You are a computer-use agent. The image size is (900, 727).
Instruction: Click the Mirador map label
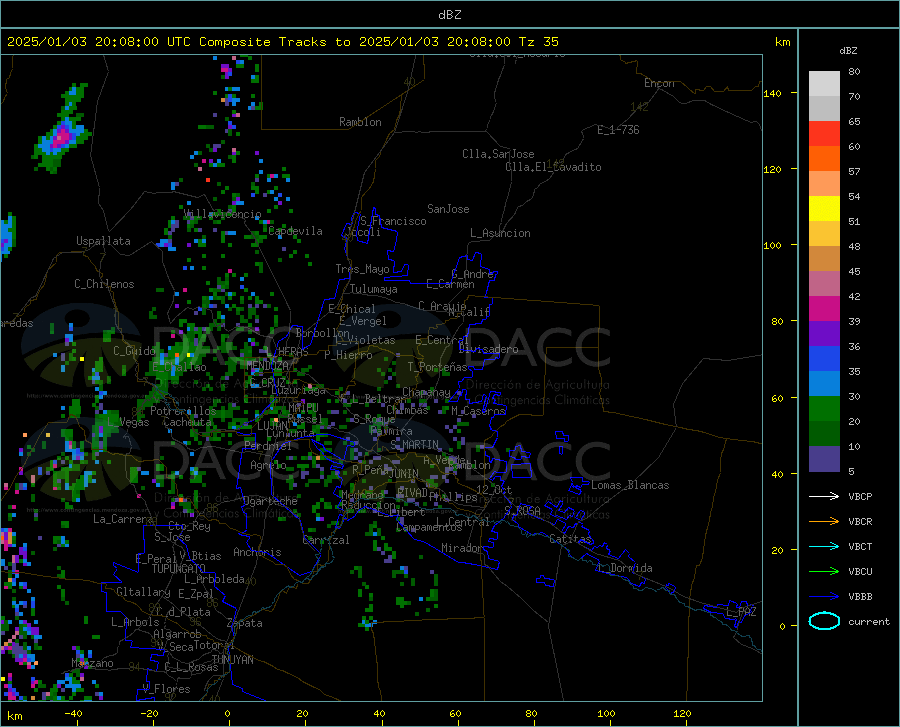[461, 548]
